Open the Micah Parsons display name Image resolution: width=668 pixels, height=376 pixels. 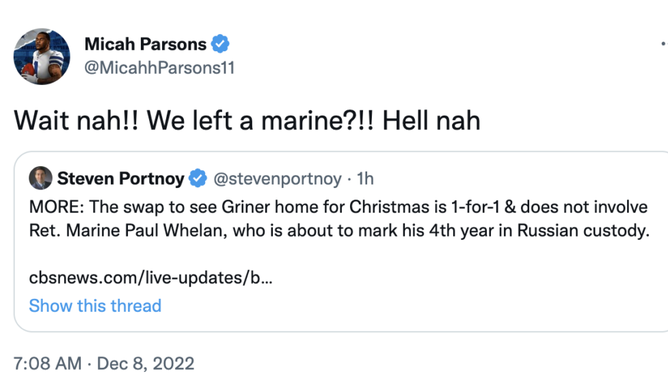(x=145, y=44)
